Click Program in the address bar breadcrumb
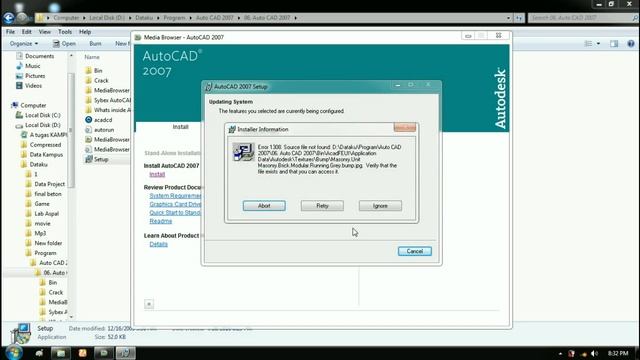The image size is (640, 360). pos(174,18)
